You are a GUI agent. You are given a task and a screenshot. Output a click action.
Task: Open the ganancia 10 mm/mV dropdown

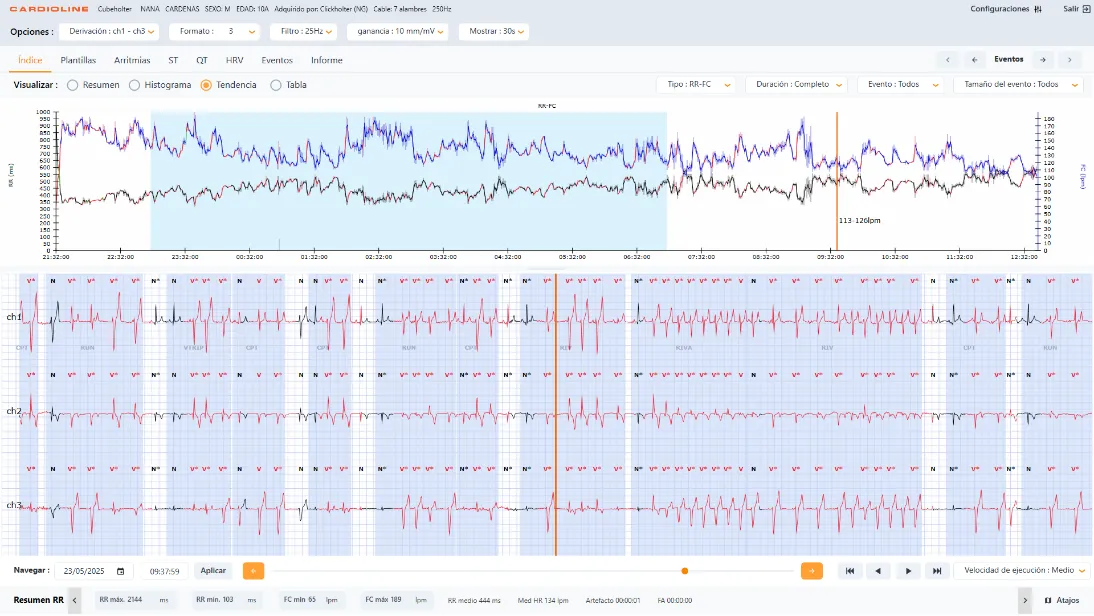click(398, 31)
